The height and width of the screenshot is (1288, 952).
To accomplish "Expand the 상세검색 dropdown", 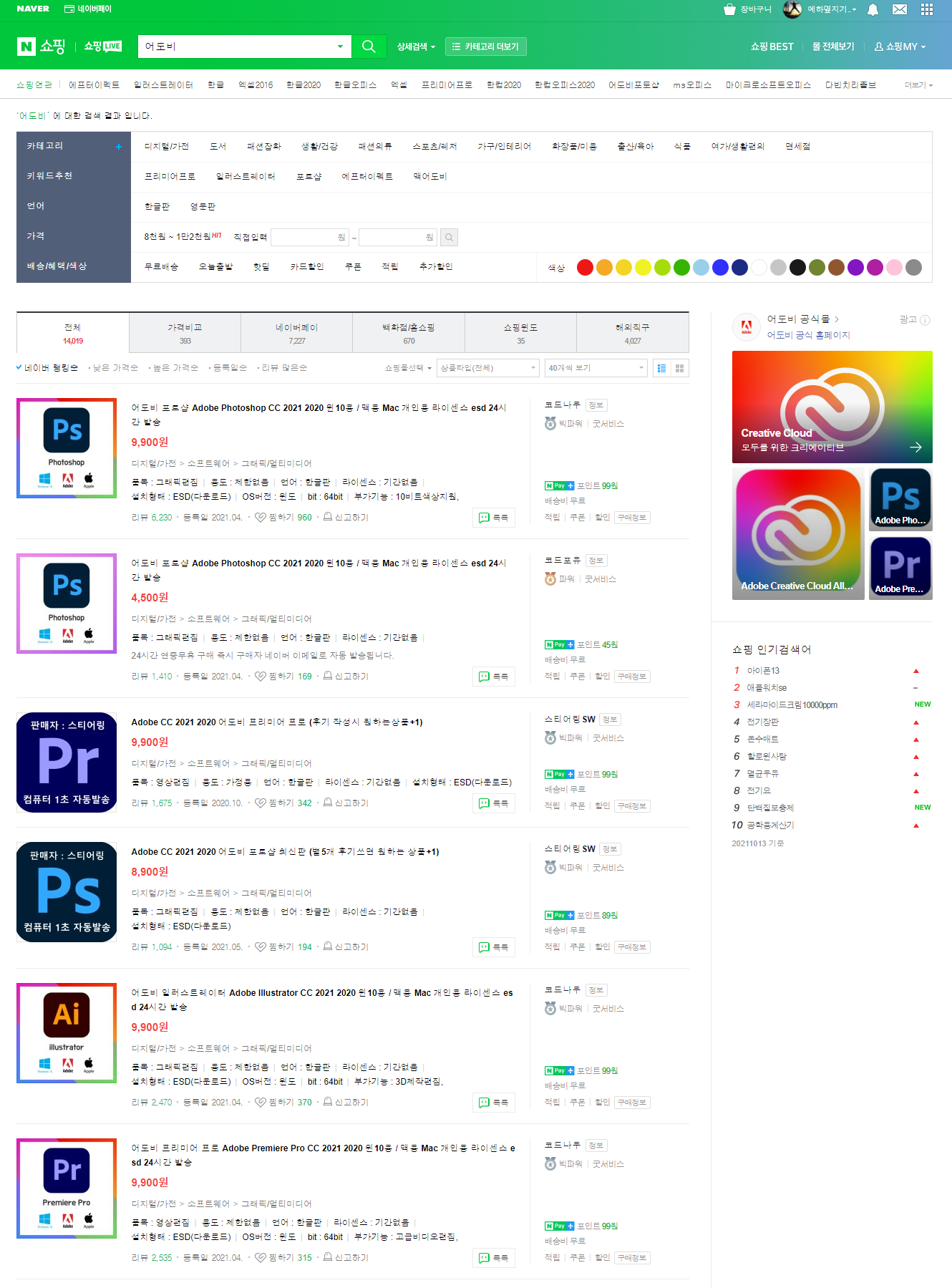I will (416, 47).
